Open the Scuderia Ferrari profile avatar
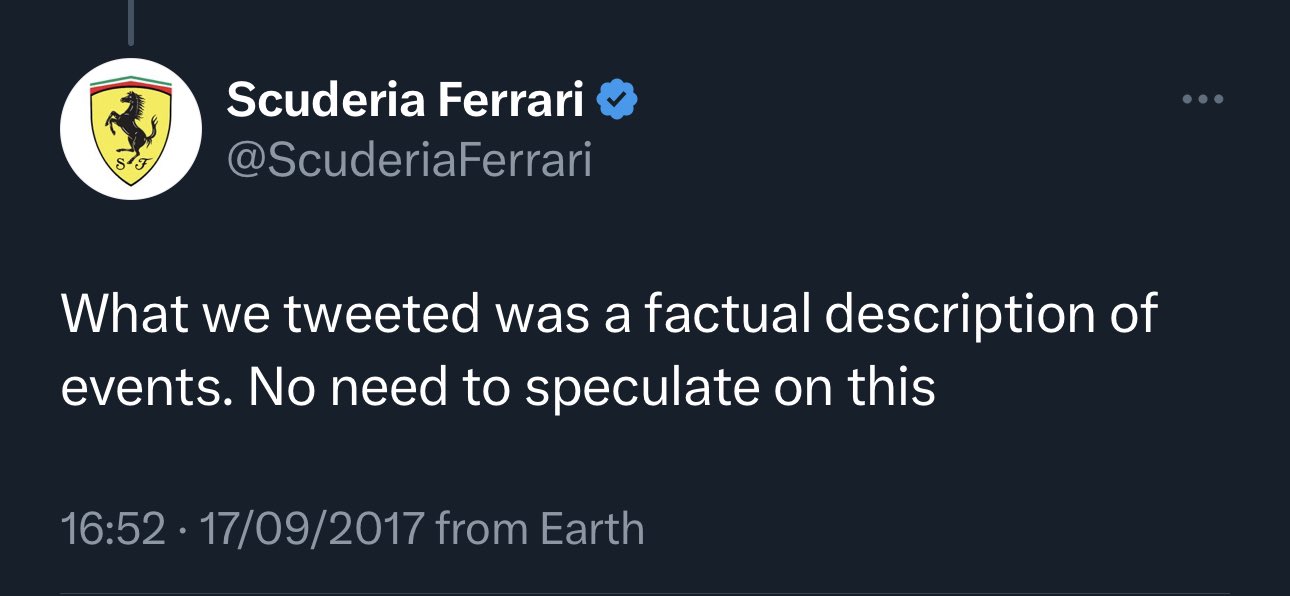This screenshot has width=1290, height=596. (131, 129)
